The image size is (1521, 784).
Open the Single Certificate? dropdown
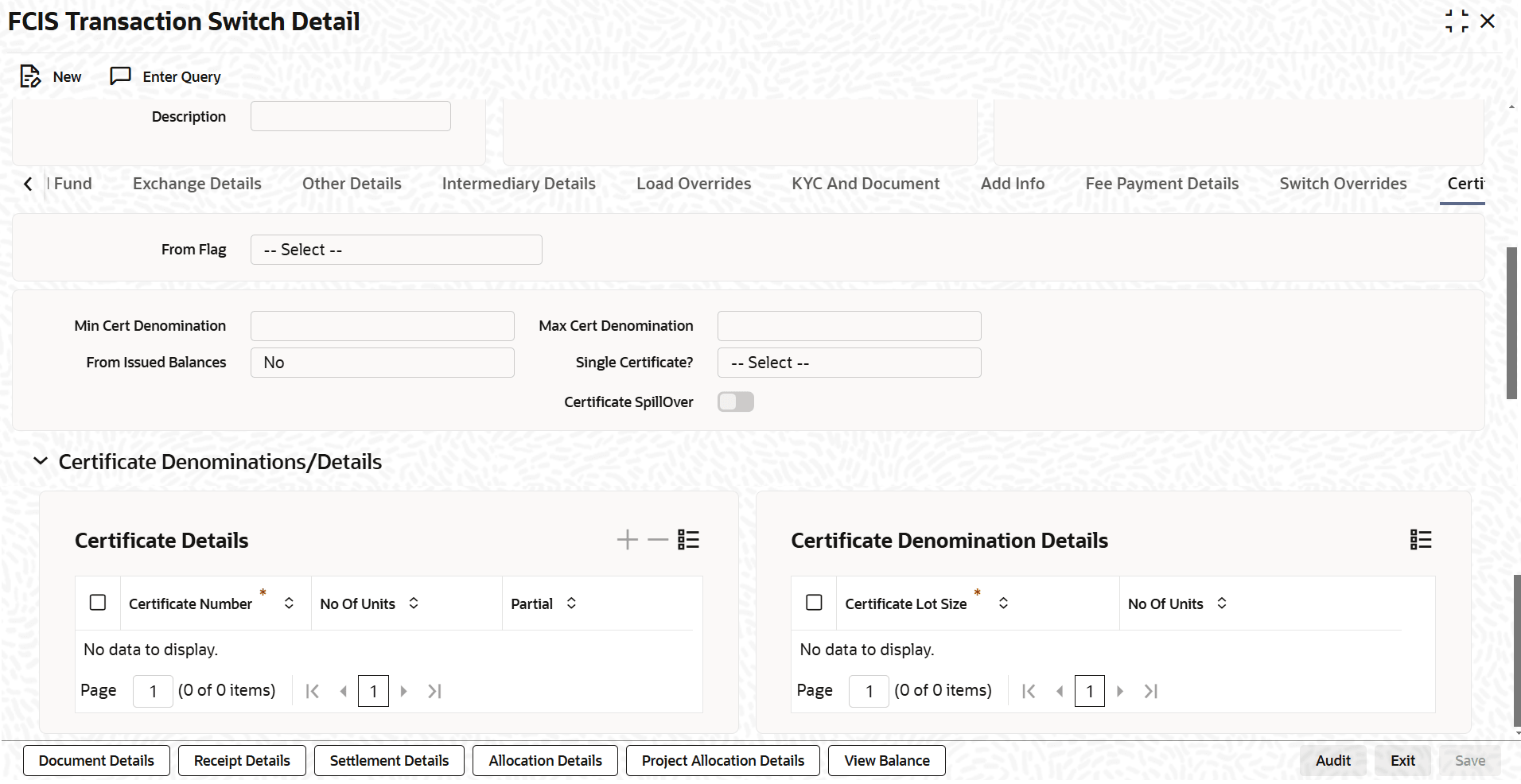[849, 363]
